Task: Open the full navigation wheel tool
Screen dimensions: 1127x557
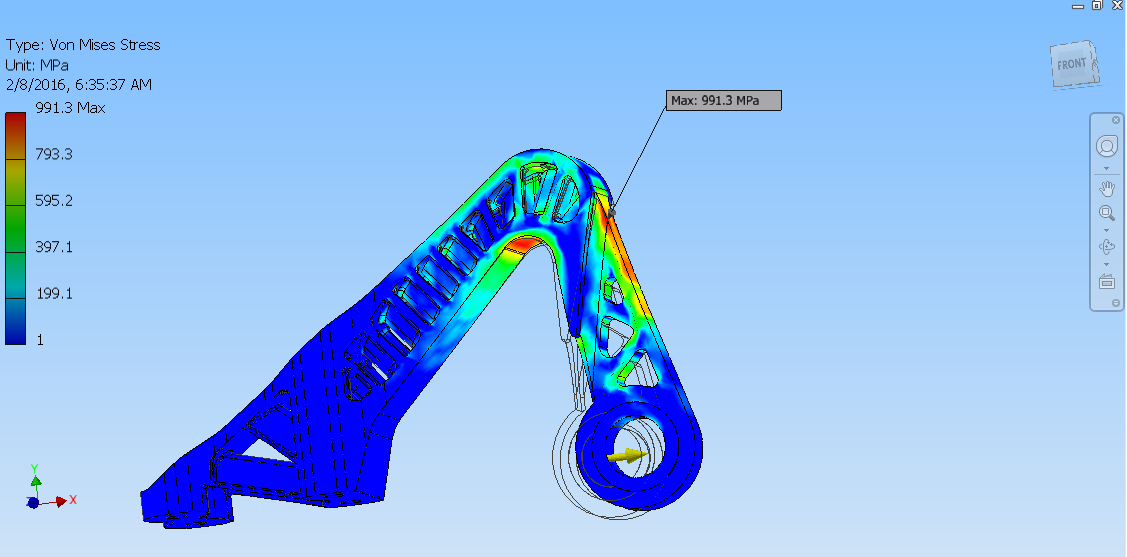Action: [x=1106, y=147]
